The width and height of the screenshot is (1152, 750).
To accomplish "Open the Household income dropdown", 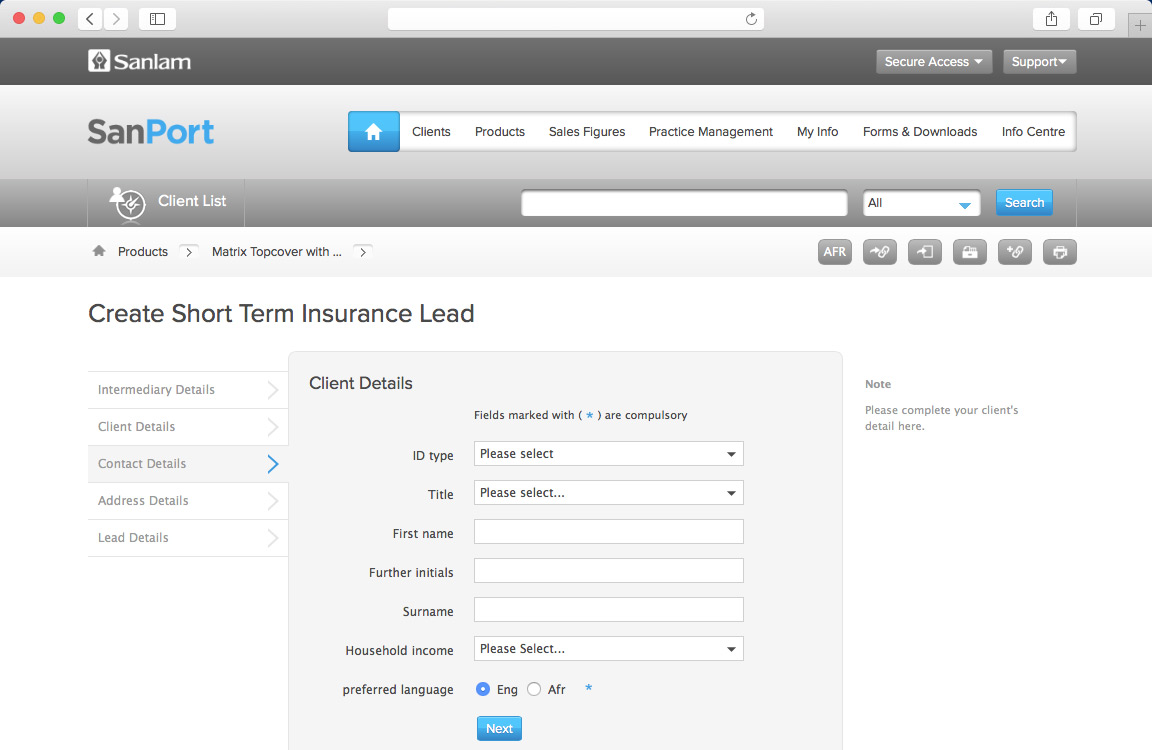I will click(608, 649).
